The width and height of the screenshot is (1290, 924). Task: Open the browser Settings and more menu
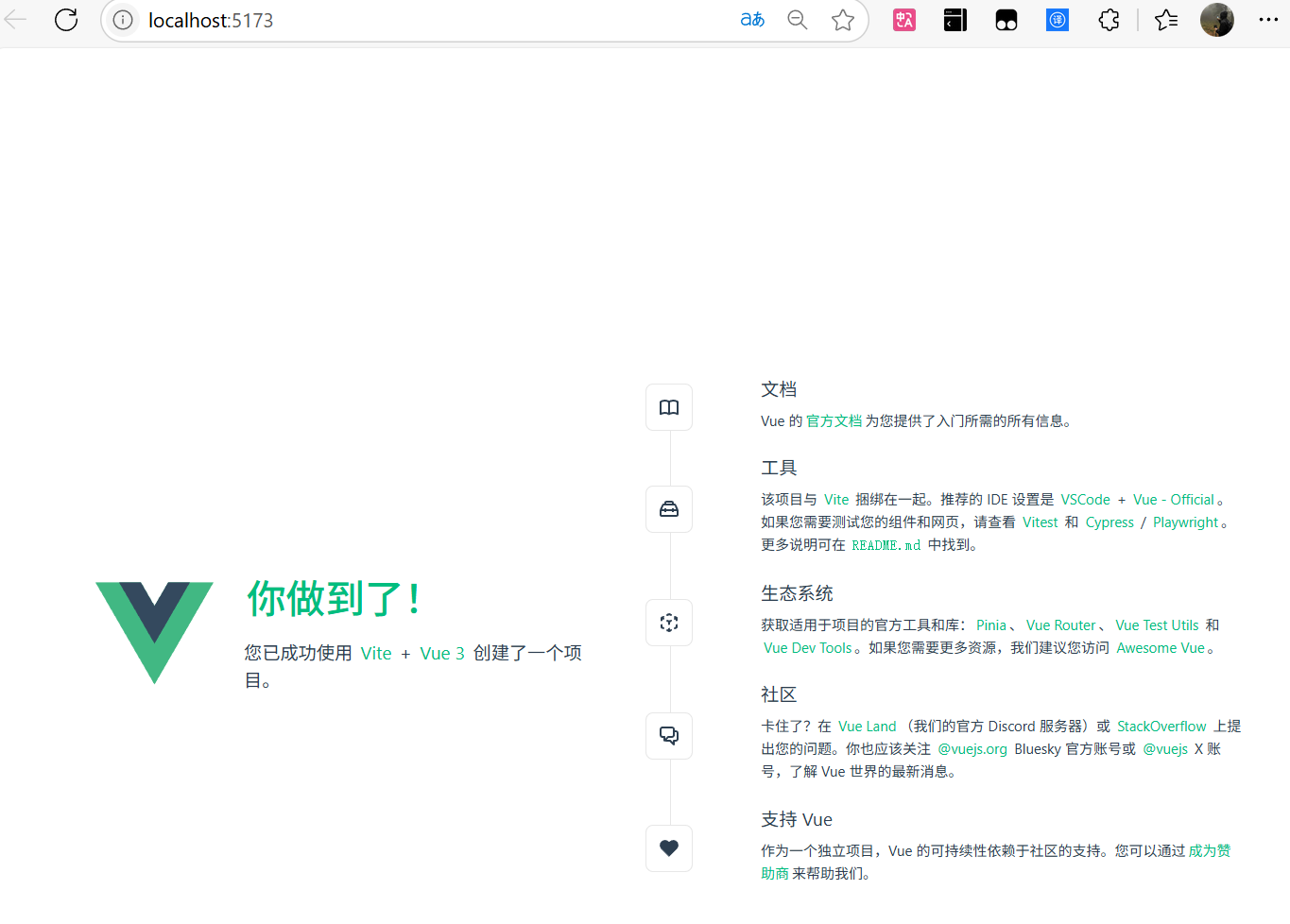(x=1268, y=20)
